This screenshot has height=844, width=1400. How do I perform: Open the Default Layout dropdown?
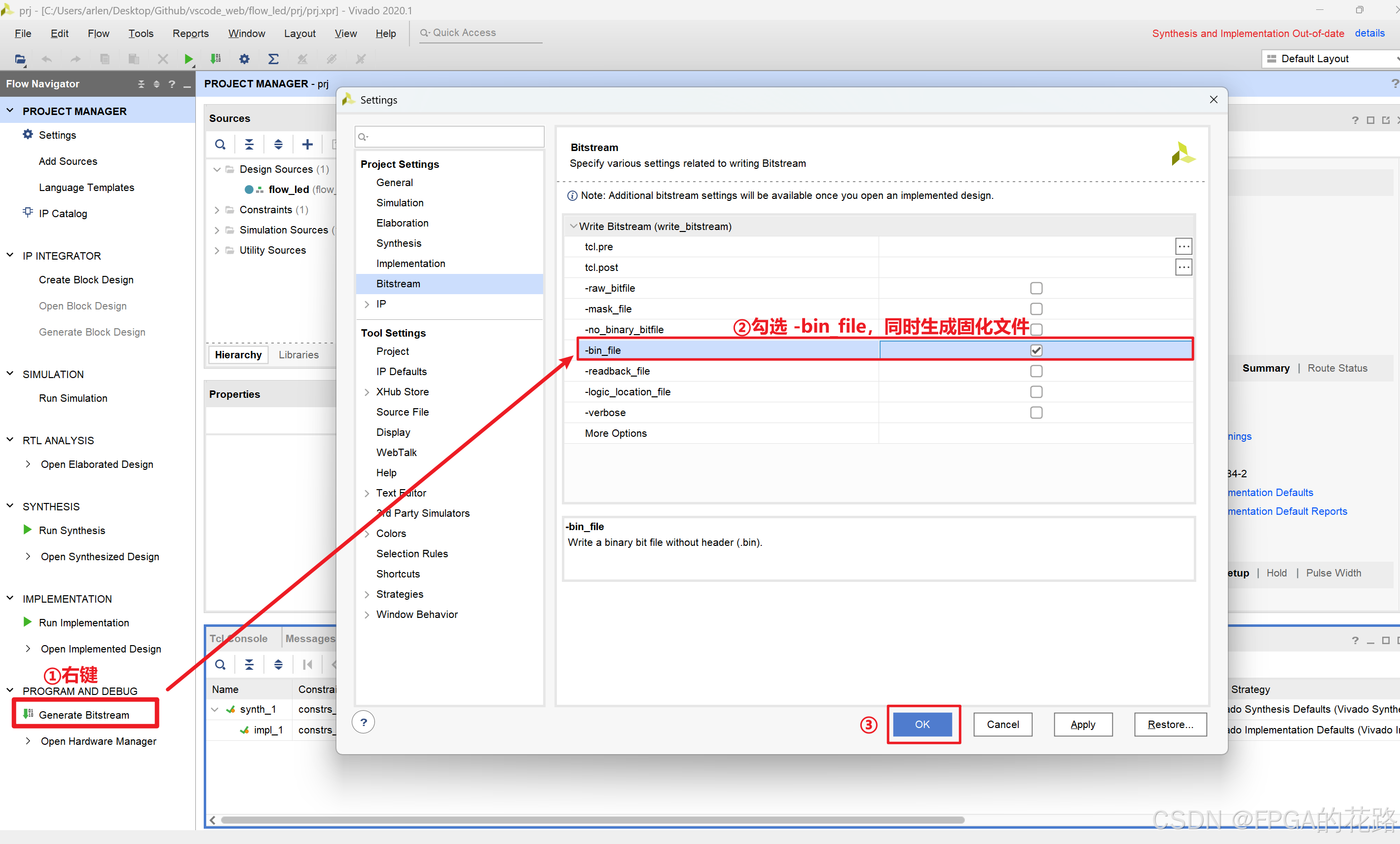[x=1329, y=59]
